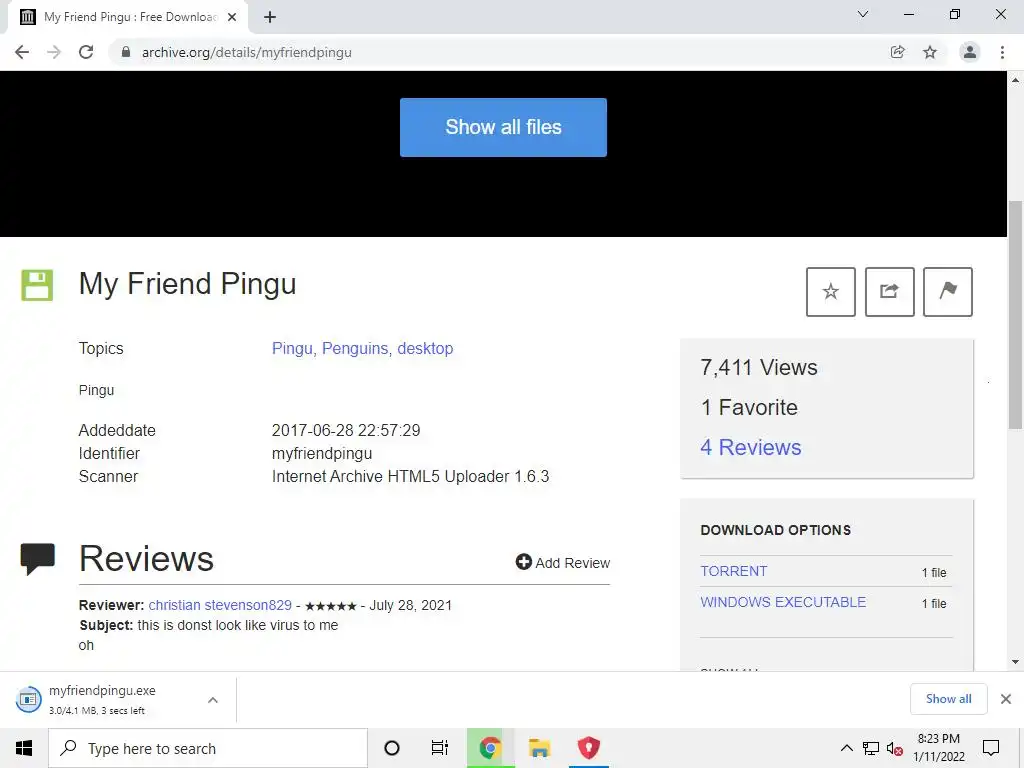The width and height of the screenshot is (1024, 768).
Task: Open the Windows Start menu
Action: click(x=24, y=748)
